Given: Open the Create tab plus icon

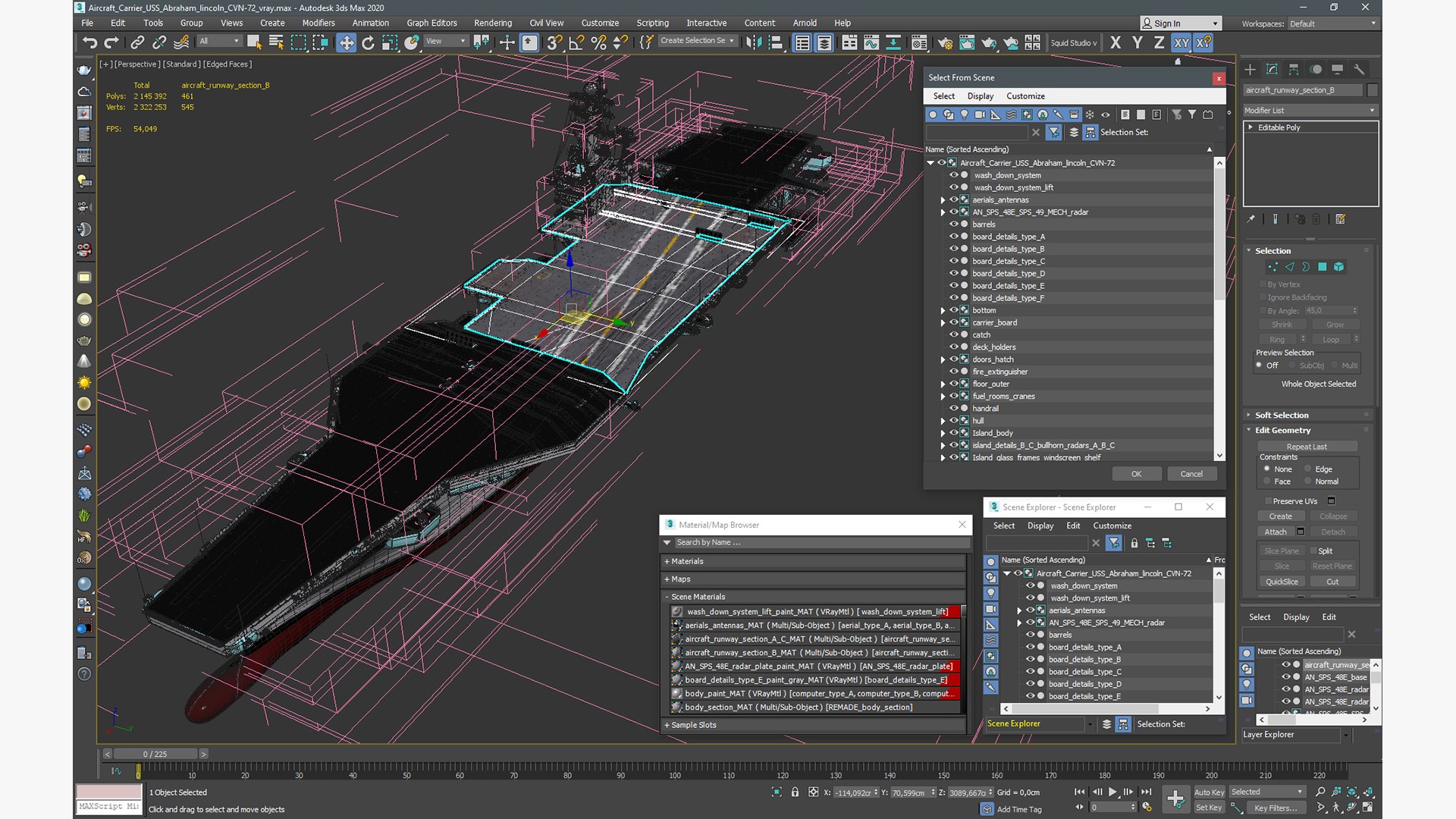Looking at the screenshot, I should coord(1250,69).
